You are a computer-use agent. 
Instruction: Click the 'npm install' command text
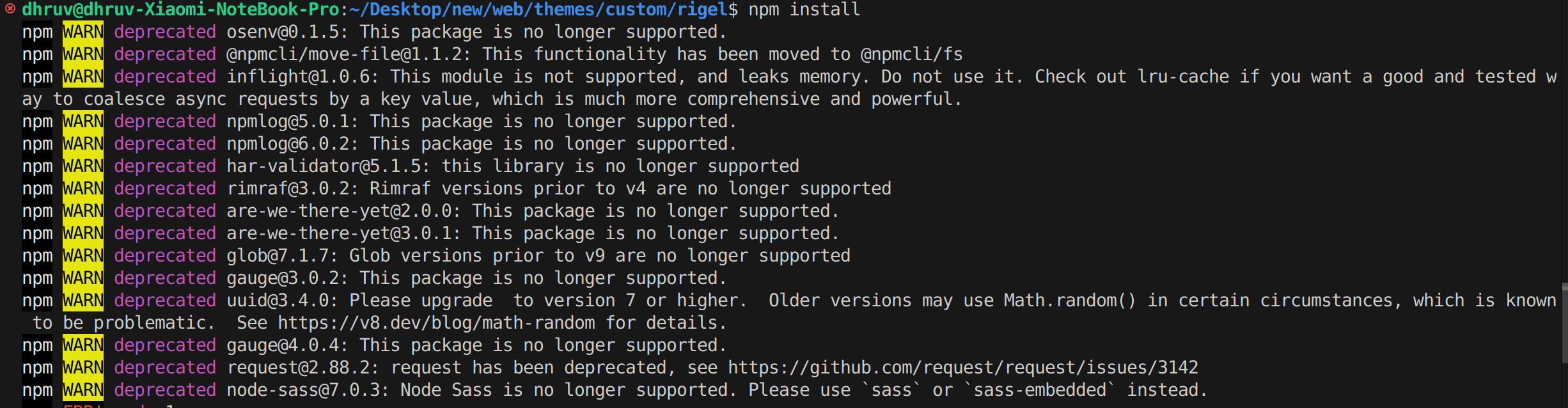point(804,10)
